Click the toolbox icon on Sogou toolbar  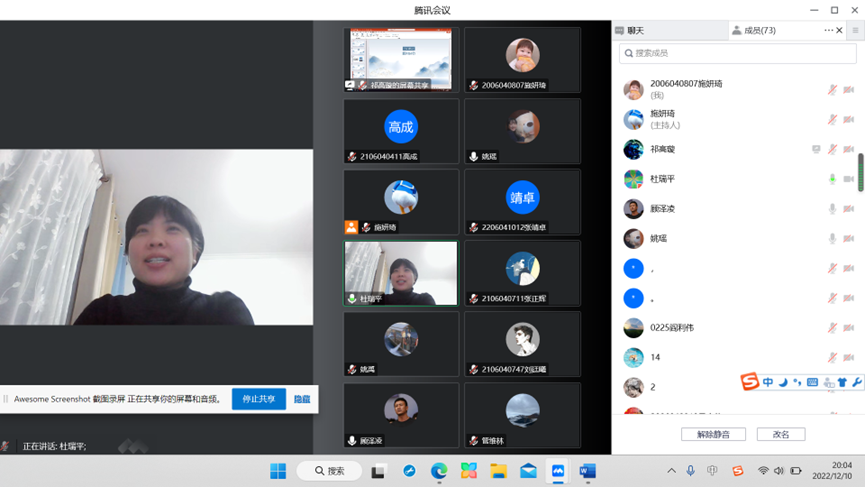pyautogui.click(x=857, y=382)
